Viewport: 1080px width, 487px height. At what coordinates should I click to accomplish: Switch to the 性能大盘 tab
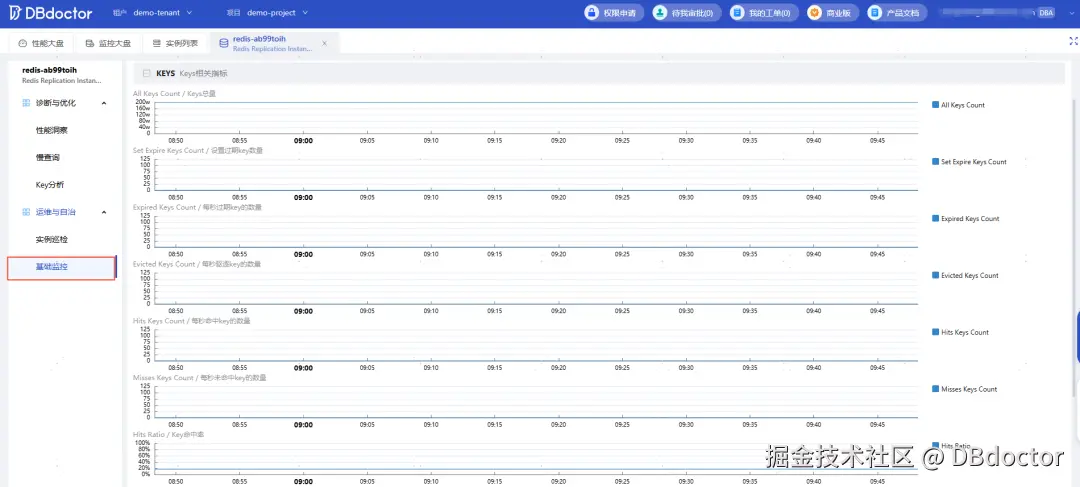click(41, 43)
